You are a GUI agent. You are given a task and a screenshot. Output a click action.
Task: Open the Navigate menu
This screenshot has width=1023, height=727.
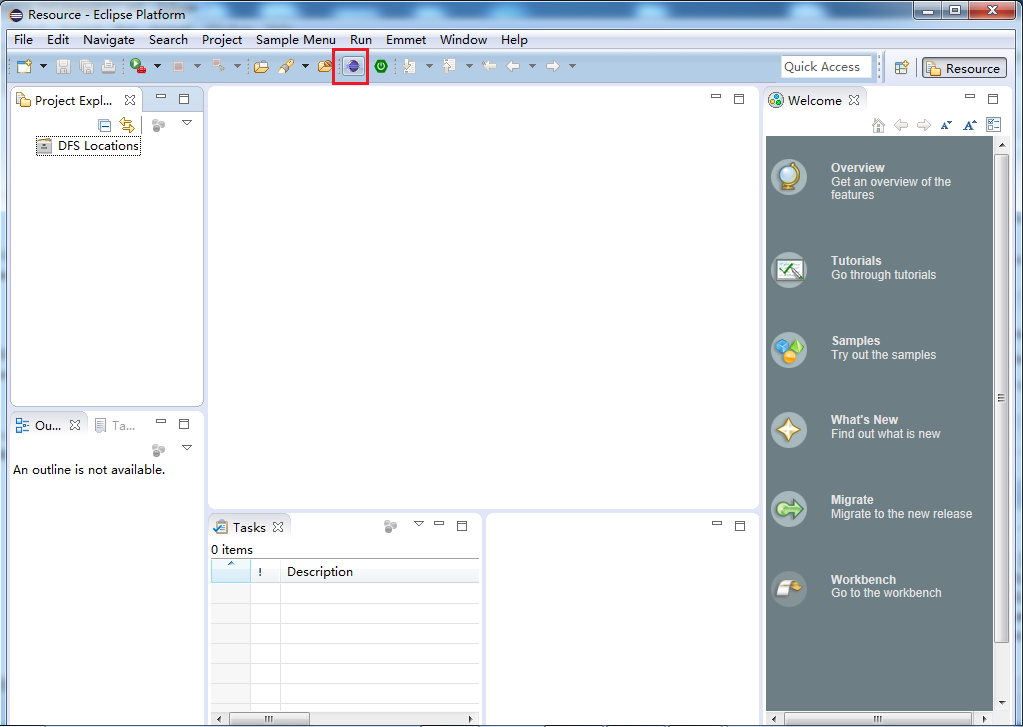[109, 40]
